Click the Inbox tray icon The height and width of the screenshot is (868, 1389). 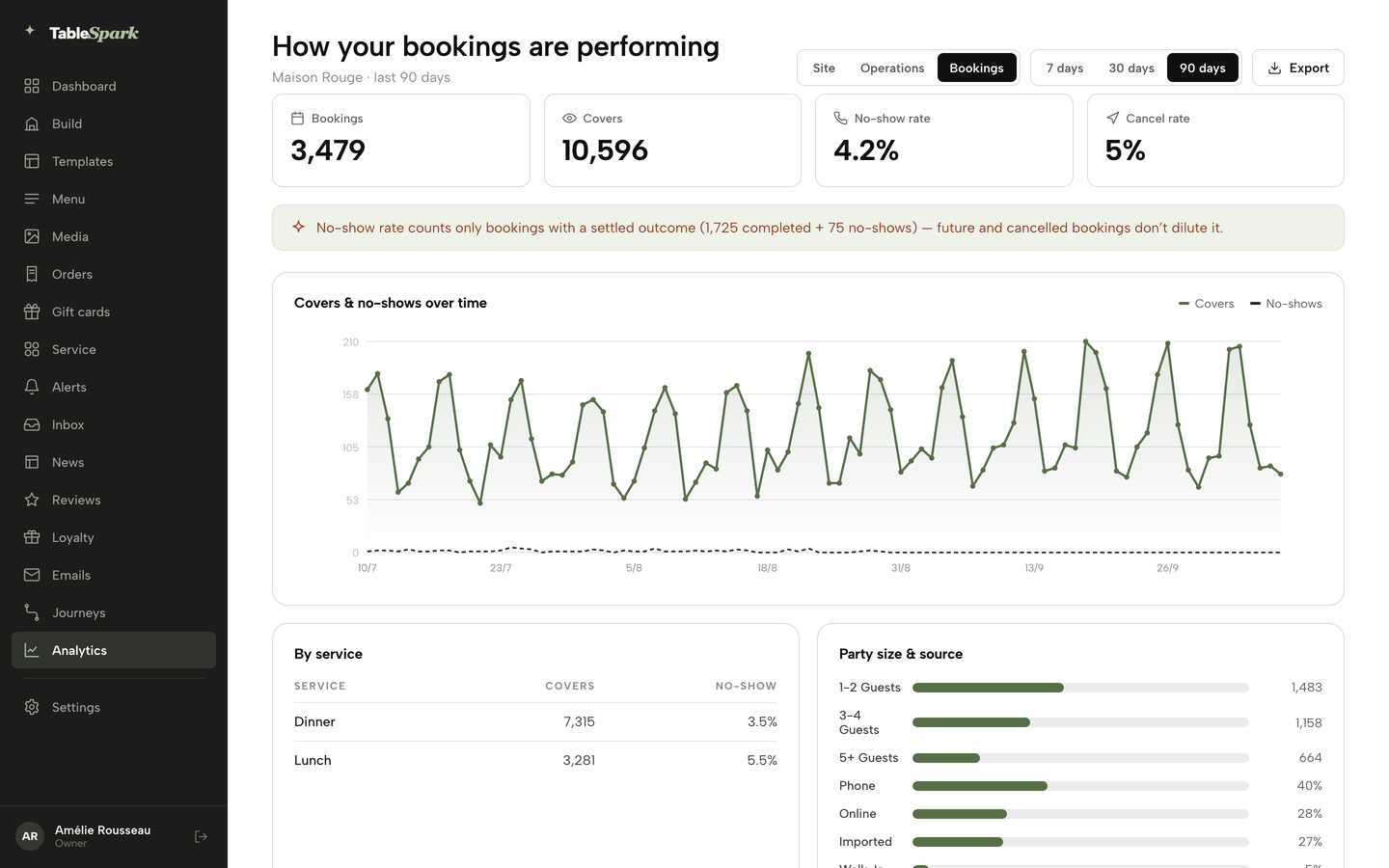coord(32,424)
